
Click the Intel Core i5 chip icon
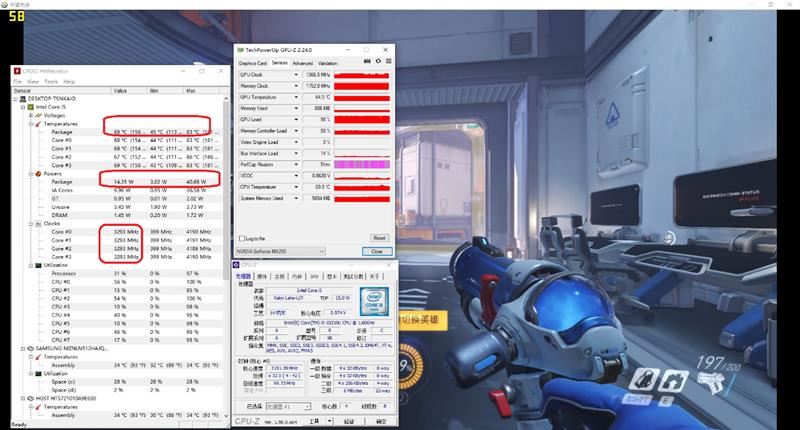[31, 107]
